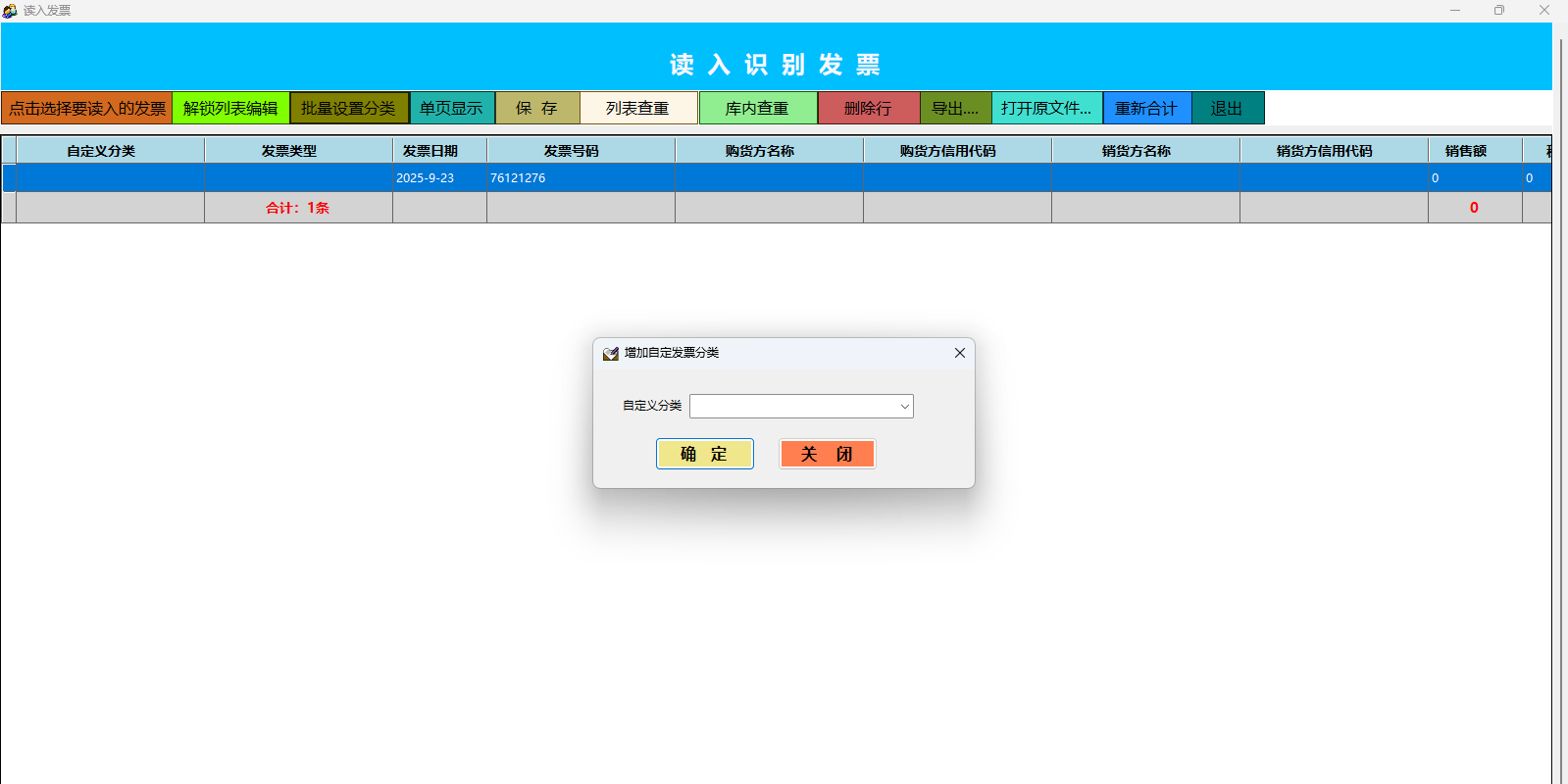
Task: Click the red total 0 in 销售额 column
Action: pos(1474,208)
